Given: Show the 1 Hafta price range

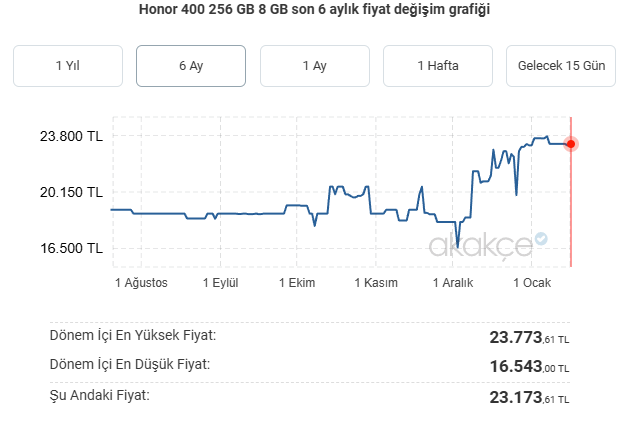Looking at the screenshot, I should 438,66.
